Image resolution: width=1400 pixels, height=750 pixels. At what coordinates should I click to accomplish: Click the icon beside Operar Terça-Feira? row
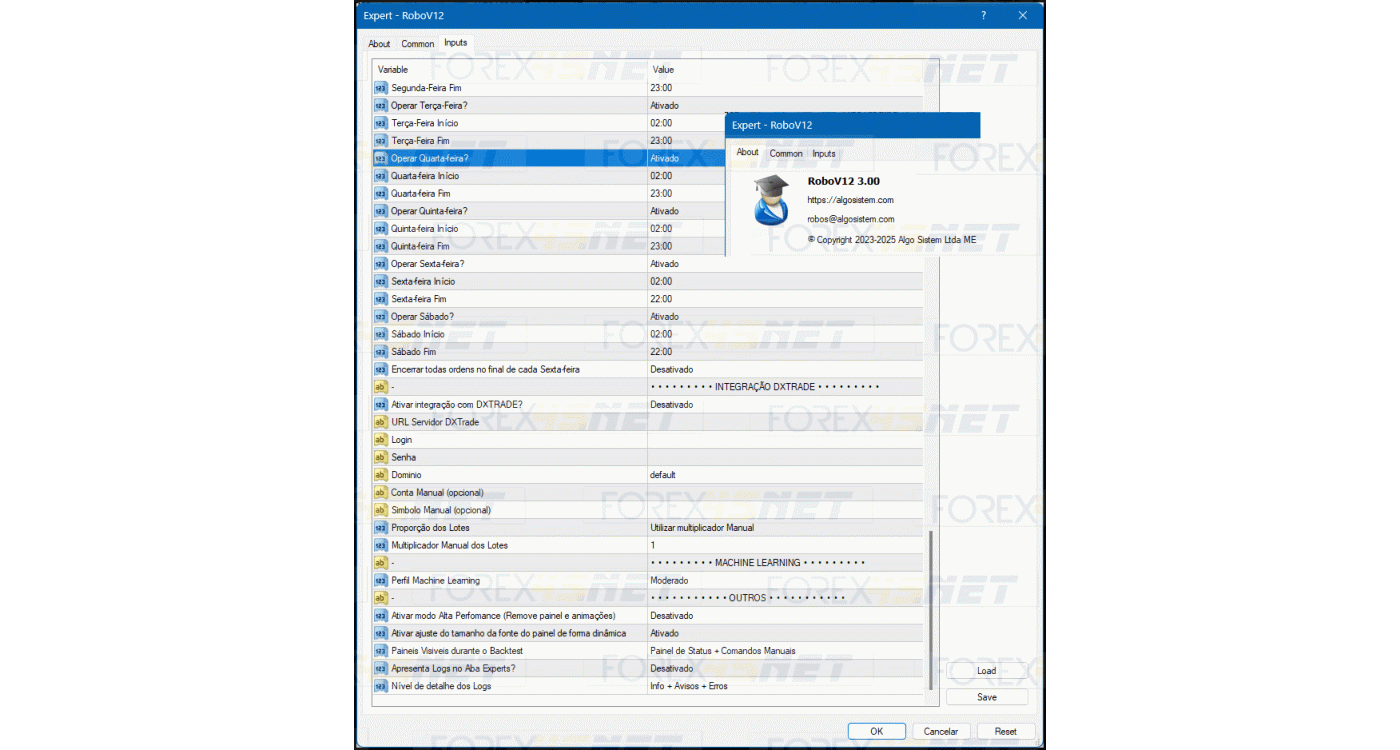pos(380,105)
